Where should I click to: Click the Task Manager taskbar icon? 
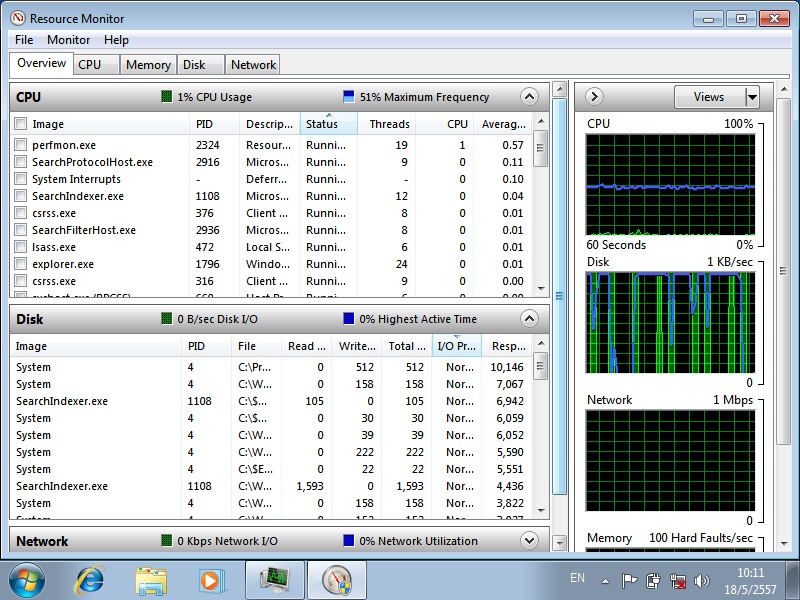coord(274,579)
